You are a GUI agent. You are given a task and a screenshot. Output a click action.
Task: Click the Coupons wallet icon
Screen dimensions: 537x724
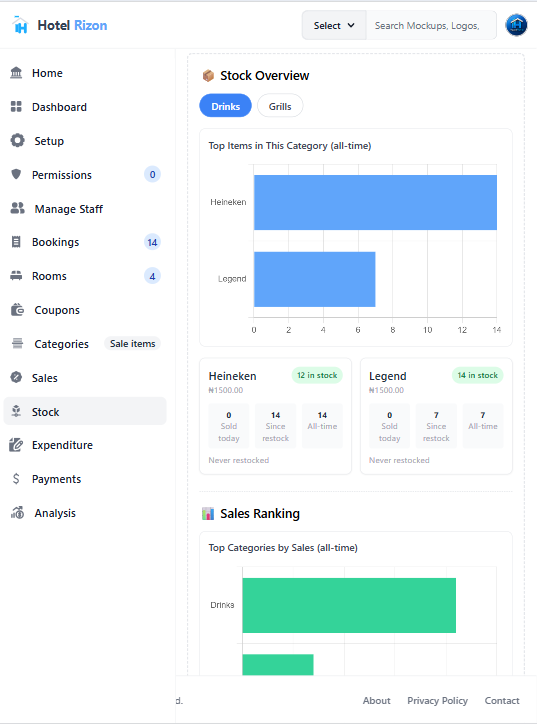(18, 309)
